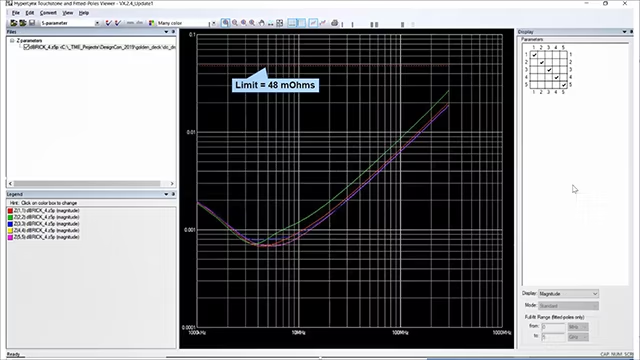Image resolution: width=640 pixels, height=360 pixels.
Task: Click the Limit = 48 mOhms annotation label
Action: (x=275, y=85)
